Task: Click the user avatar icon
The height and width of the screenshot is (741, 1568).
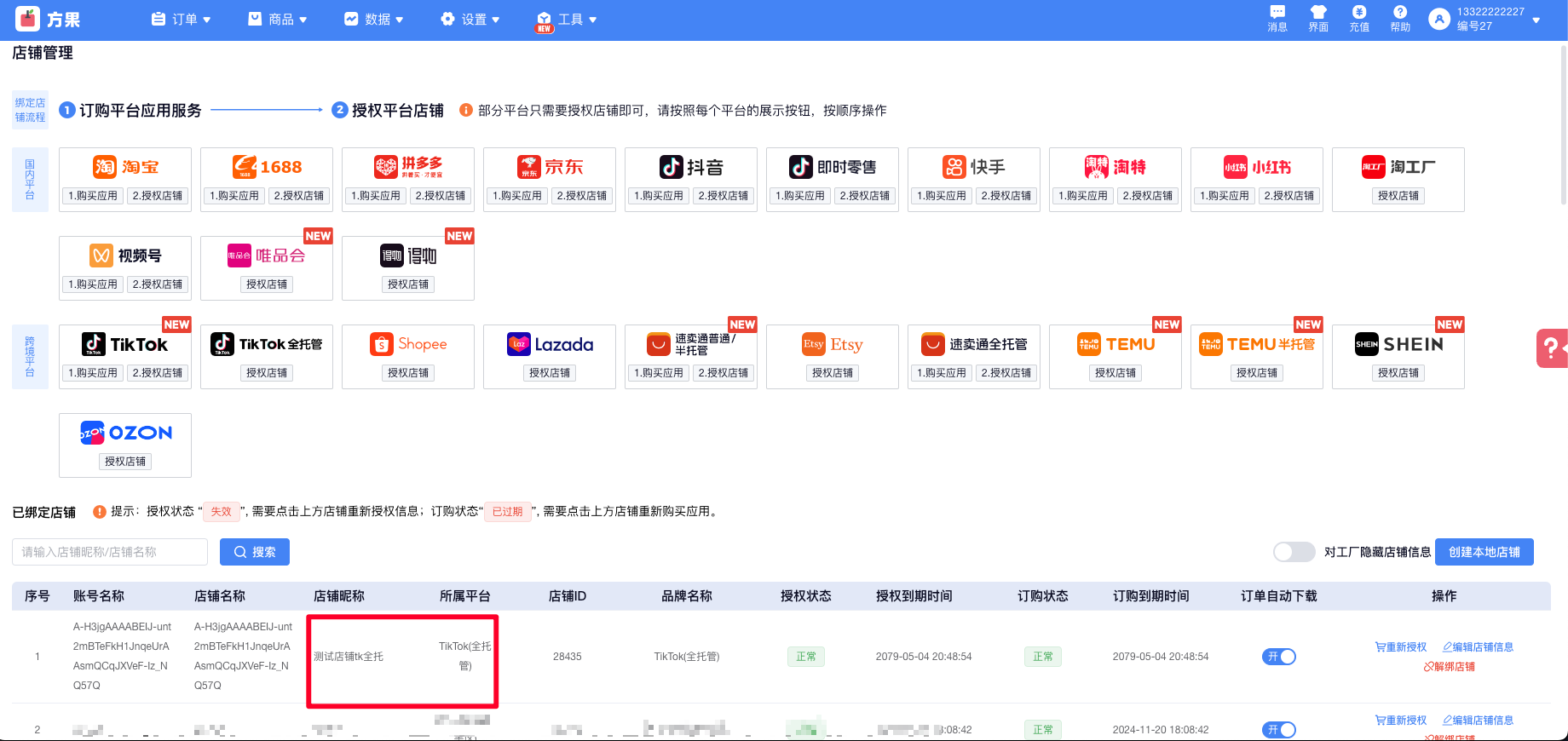Action: pyautogui.click(x=1439, y=20)
